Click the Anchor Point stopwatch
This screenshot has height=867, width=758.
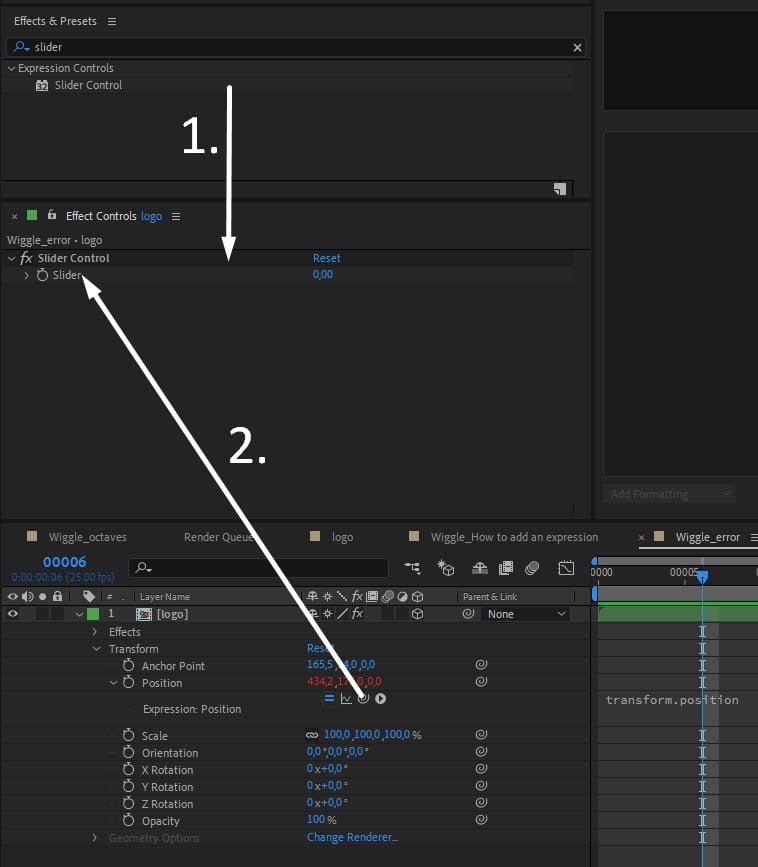128,665
